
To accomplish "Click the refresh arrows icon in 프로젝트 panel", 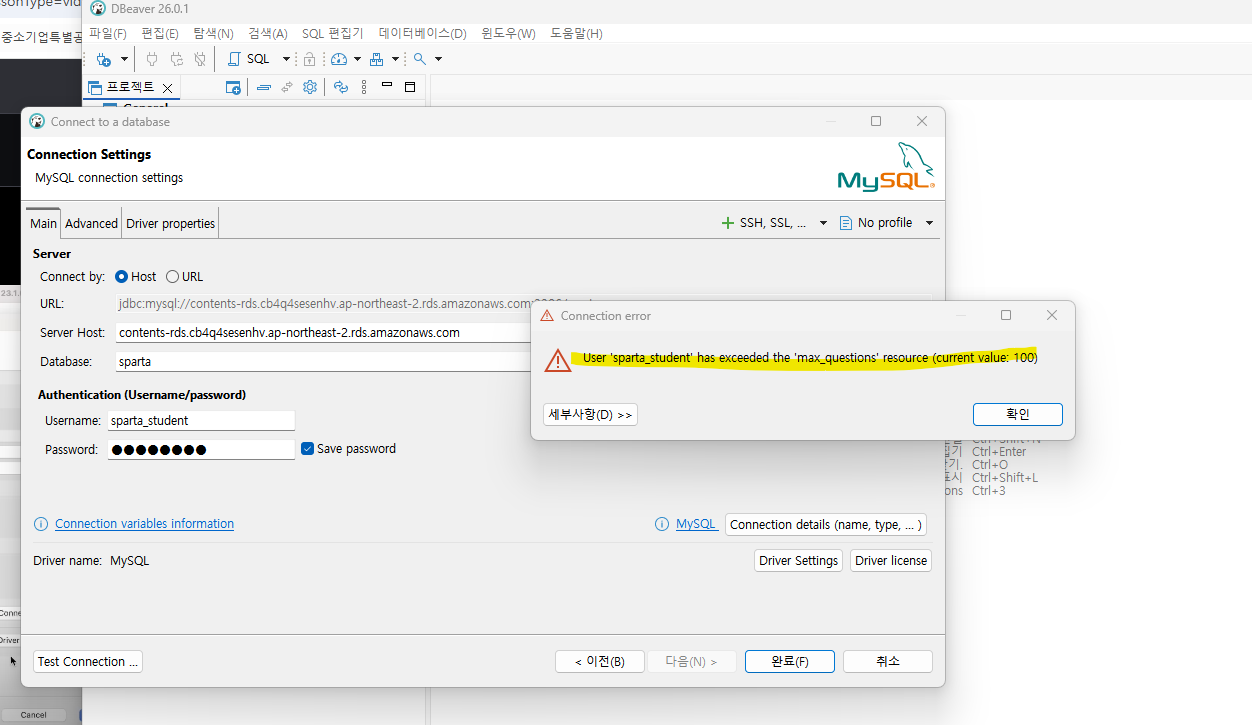I will click(x=340, y=88).
